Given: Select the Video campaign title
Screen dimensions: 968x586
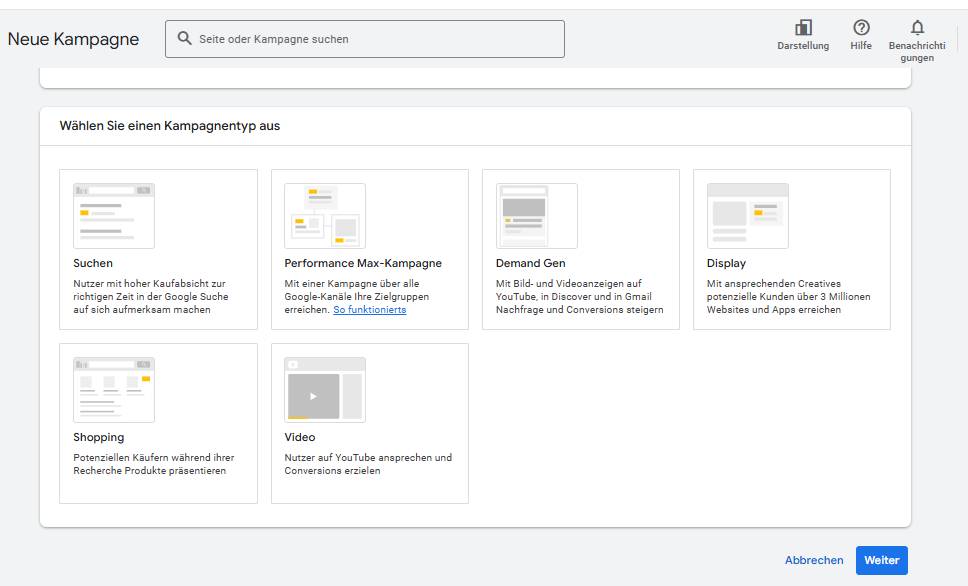Looking at the screenshot, I should pyautogui.click(x=299, y=437).
